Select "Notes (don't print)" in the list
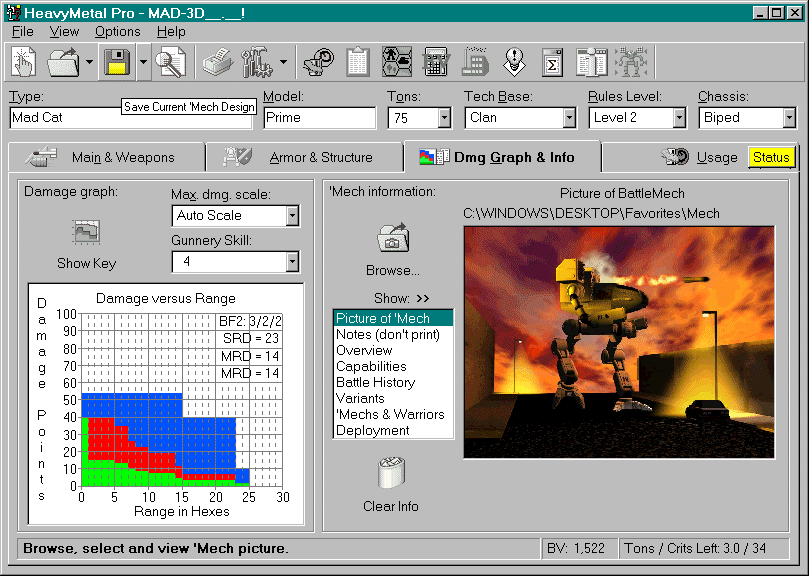 tap(393, 334)
